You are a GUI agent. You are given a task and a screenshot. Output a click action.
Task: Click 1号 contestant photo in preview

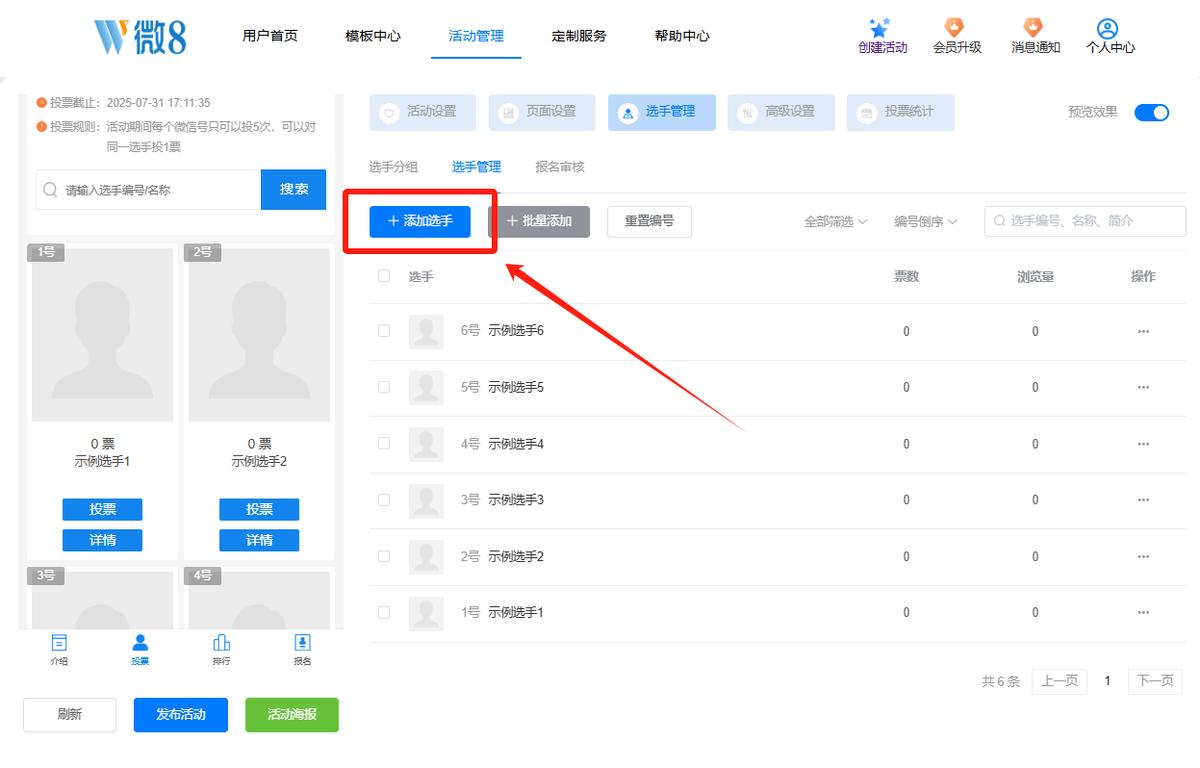(x=102, y=334)
